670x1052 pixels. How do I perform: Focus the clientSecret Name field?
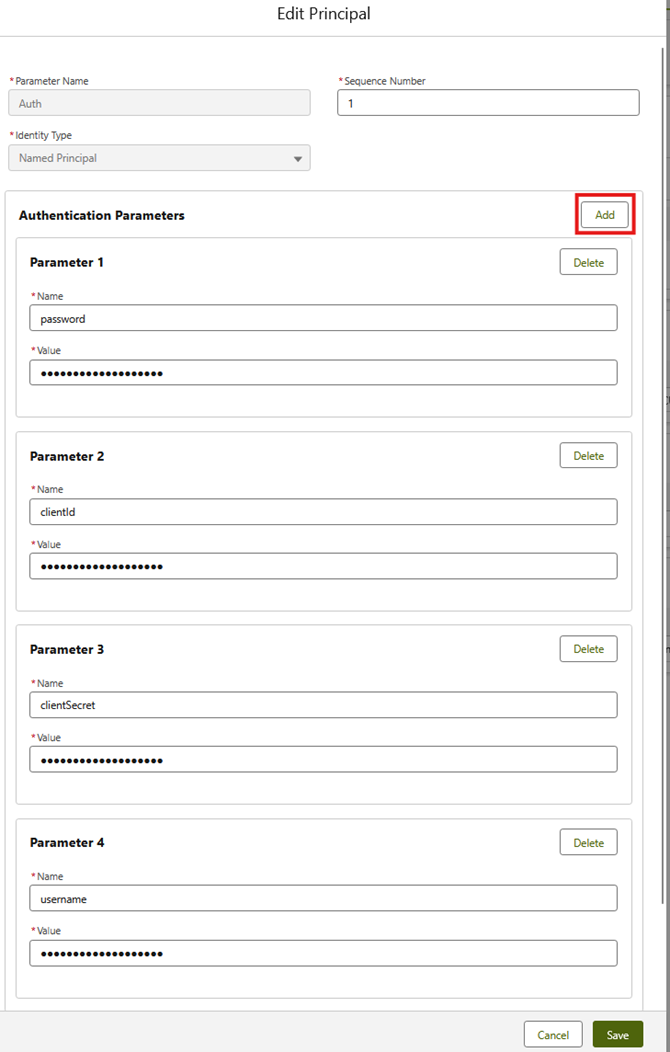point(323,705)
